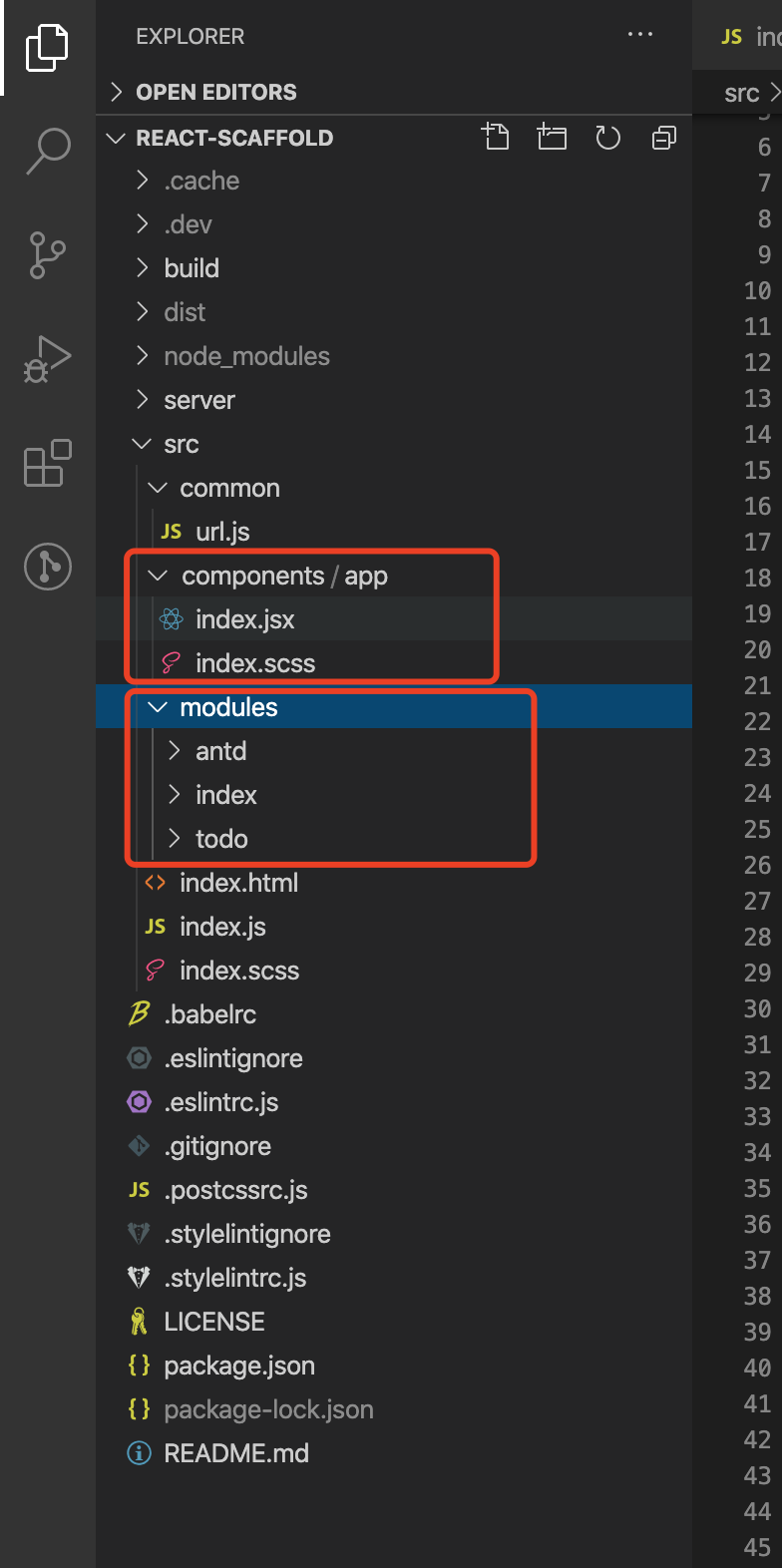782x1568 pixels.
Task: Open the Run and Debug view
Action: click(48, 359)
